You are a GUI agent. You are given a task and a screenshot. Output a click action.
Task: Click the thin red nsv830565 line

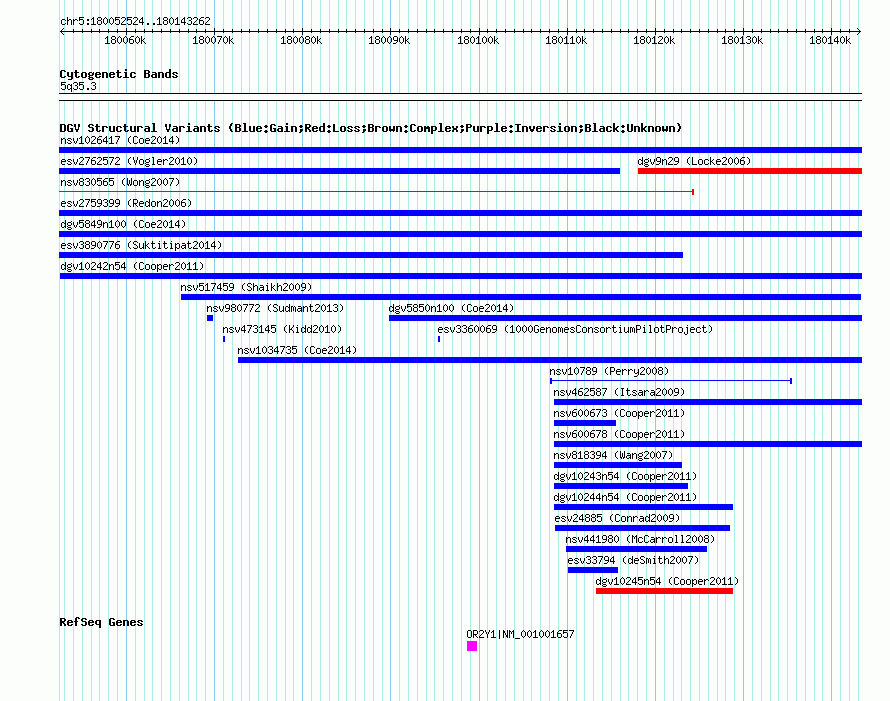pos(376,192)
